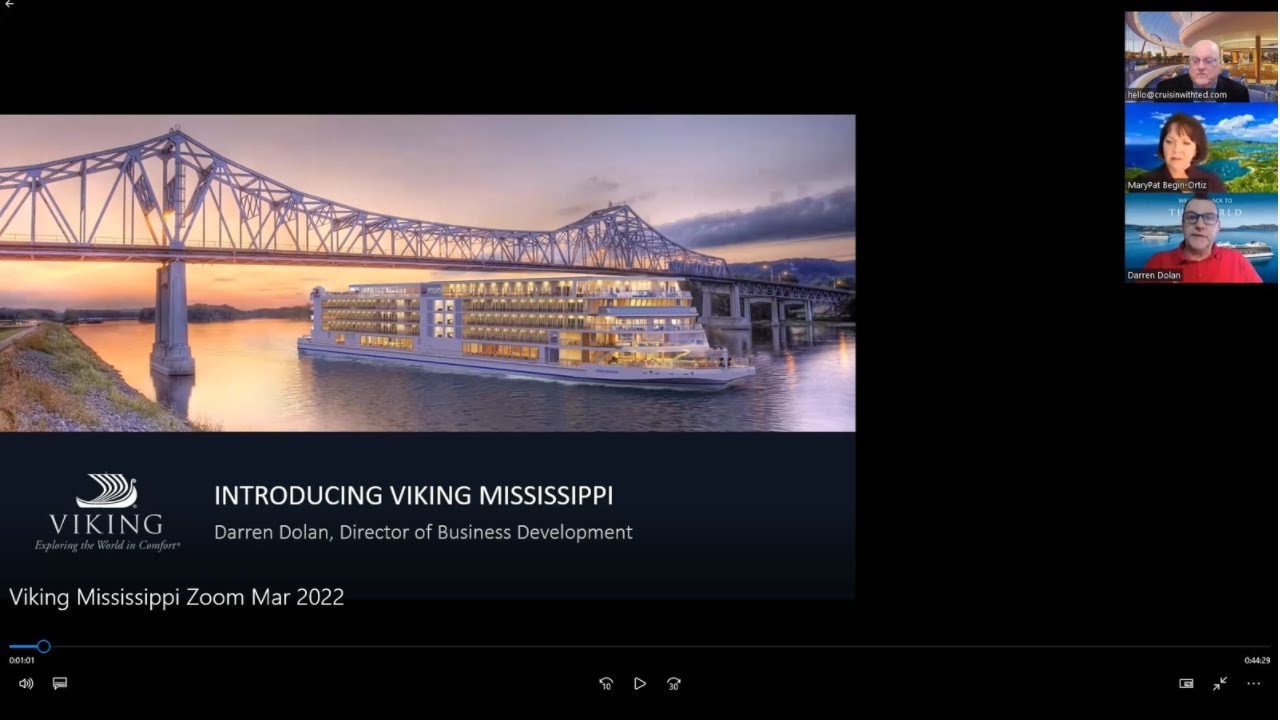Play the video

(640, 684)
